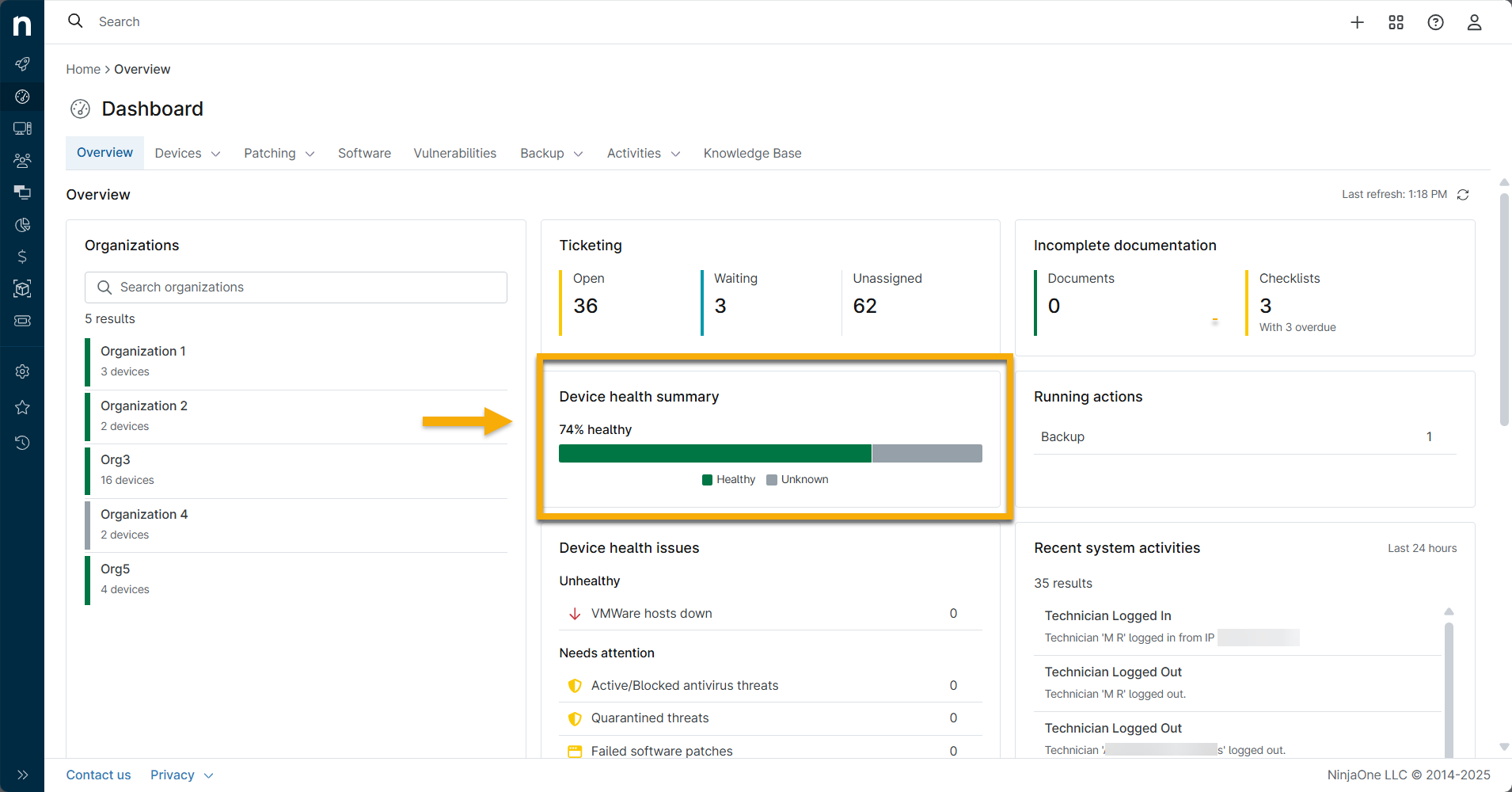Open the plus add menu icon
Viewport: 1512px width, 792px height.
pyautogui.click(x=1357, y=22)
